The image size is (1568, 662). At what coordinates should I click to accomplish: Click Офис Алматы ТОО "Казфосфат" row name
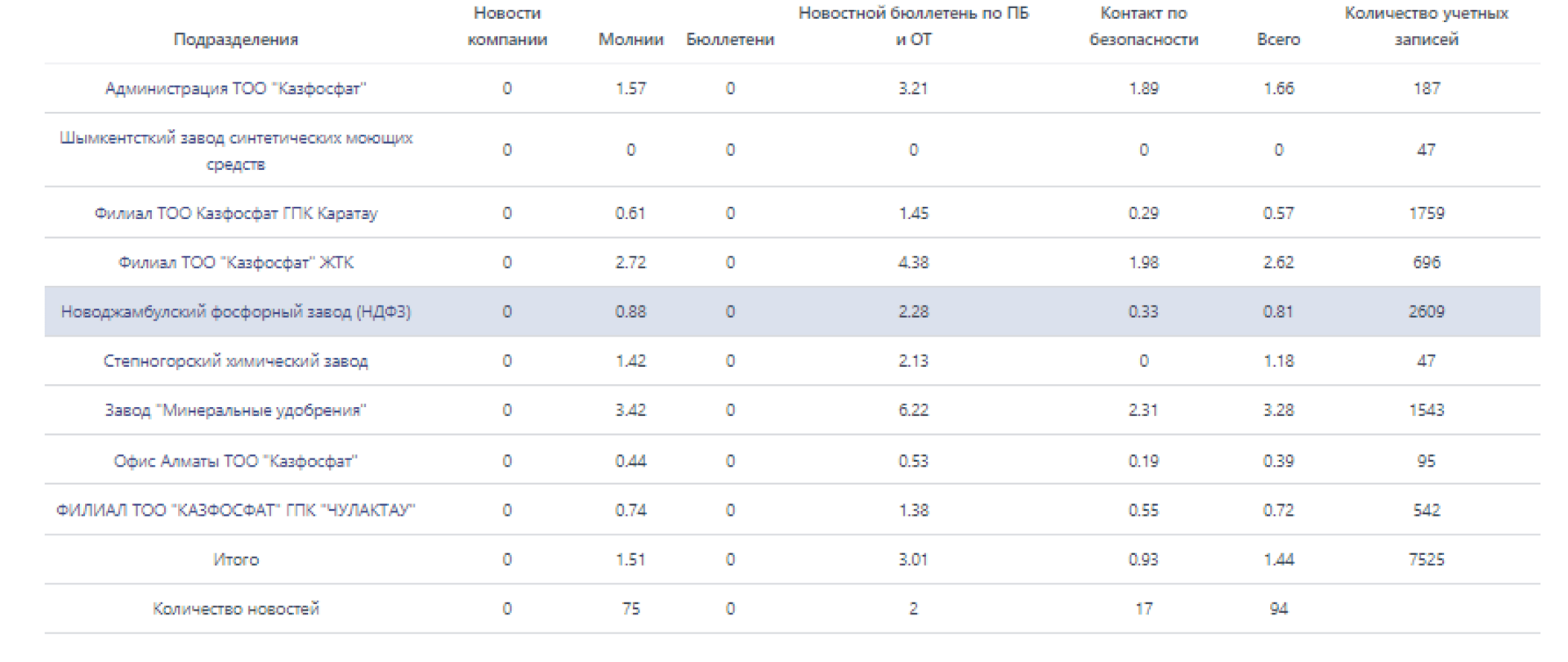235,461
